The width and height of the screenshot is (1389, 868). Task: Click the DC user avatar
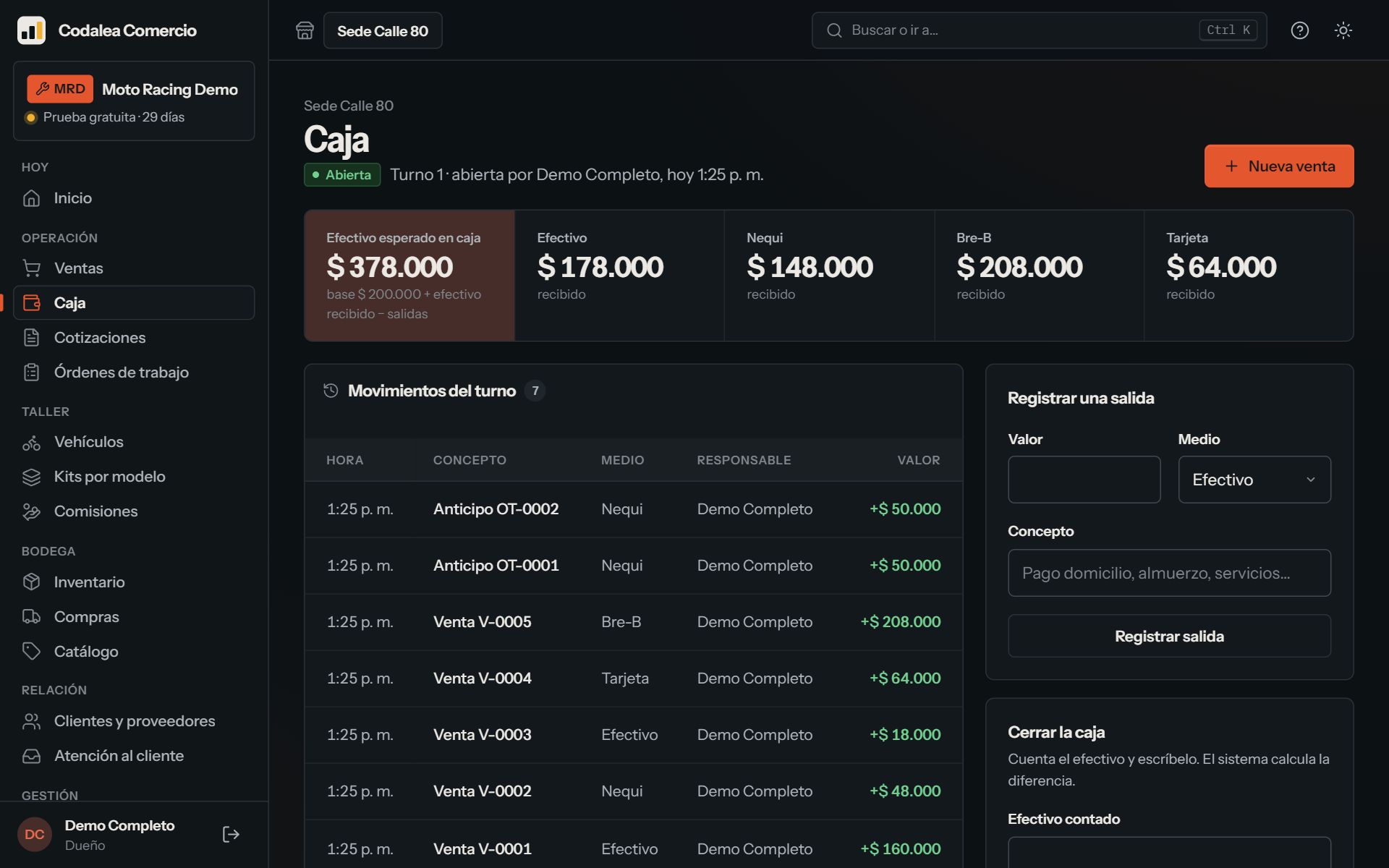pos(35,835)
